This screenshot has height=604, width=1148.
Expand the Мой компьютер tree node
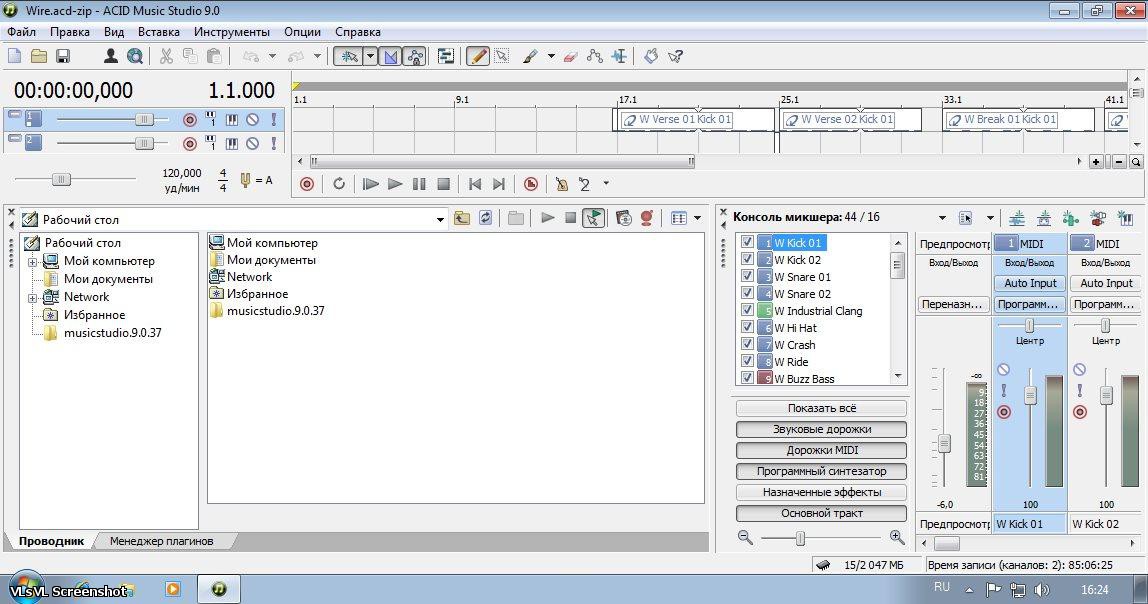[x=32, y=261]
